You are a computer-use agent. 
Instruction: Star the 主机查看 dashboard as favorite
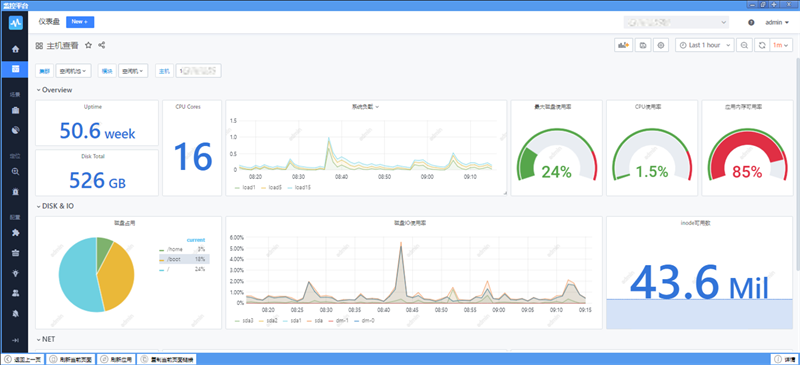[x=88, y=45]
